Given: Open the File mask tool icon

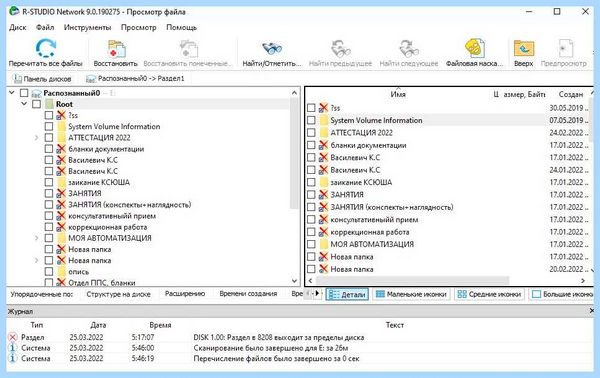Looking at the screenshot, I should tap(474, 48).
